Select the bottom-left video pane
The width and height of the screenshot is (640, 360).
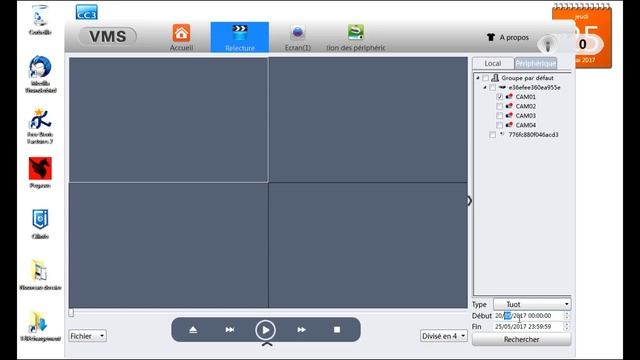point(169,245)
